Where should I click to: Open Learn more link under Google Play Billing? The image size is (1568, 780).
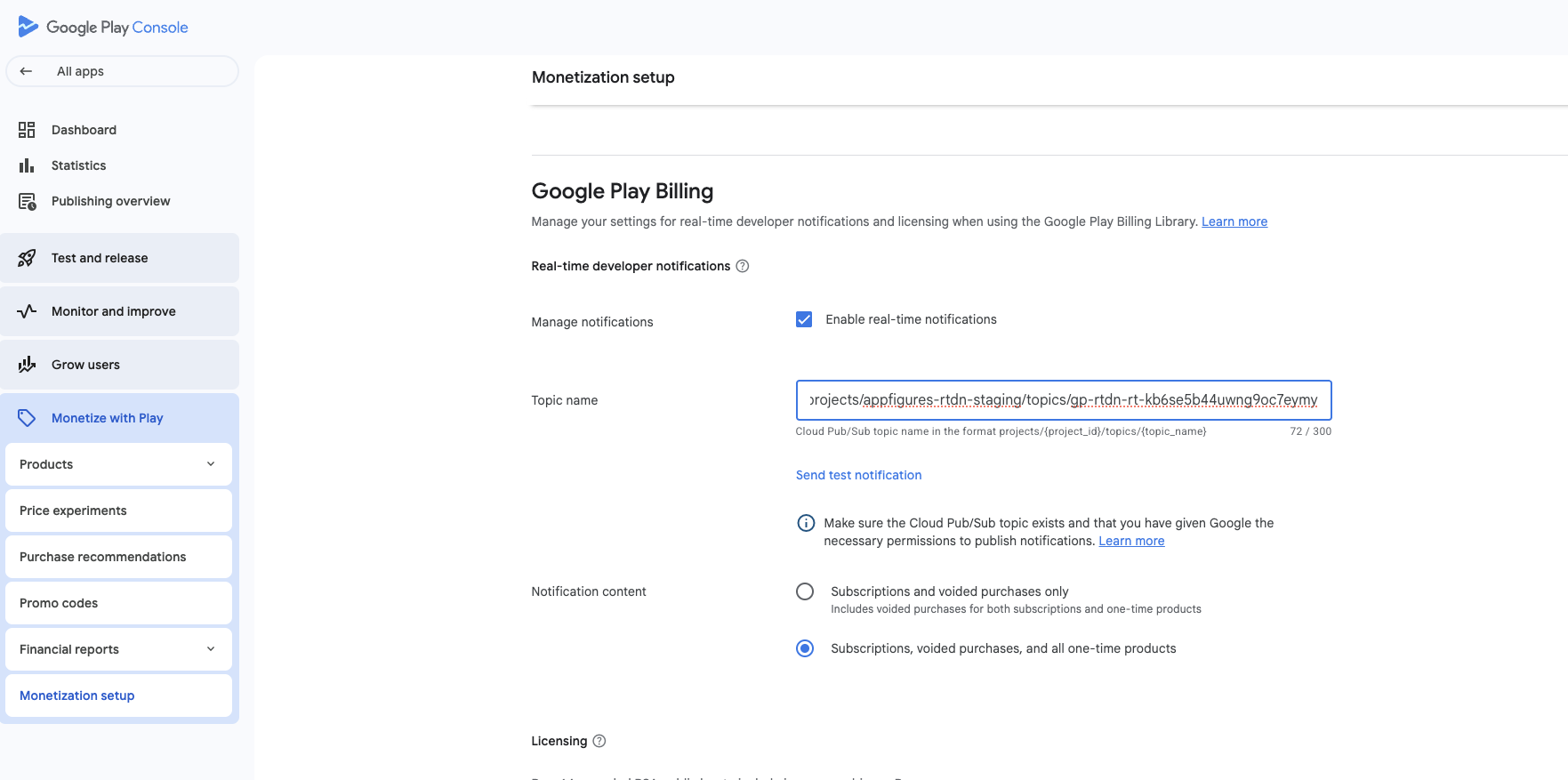coord(1234,221)
